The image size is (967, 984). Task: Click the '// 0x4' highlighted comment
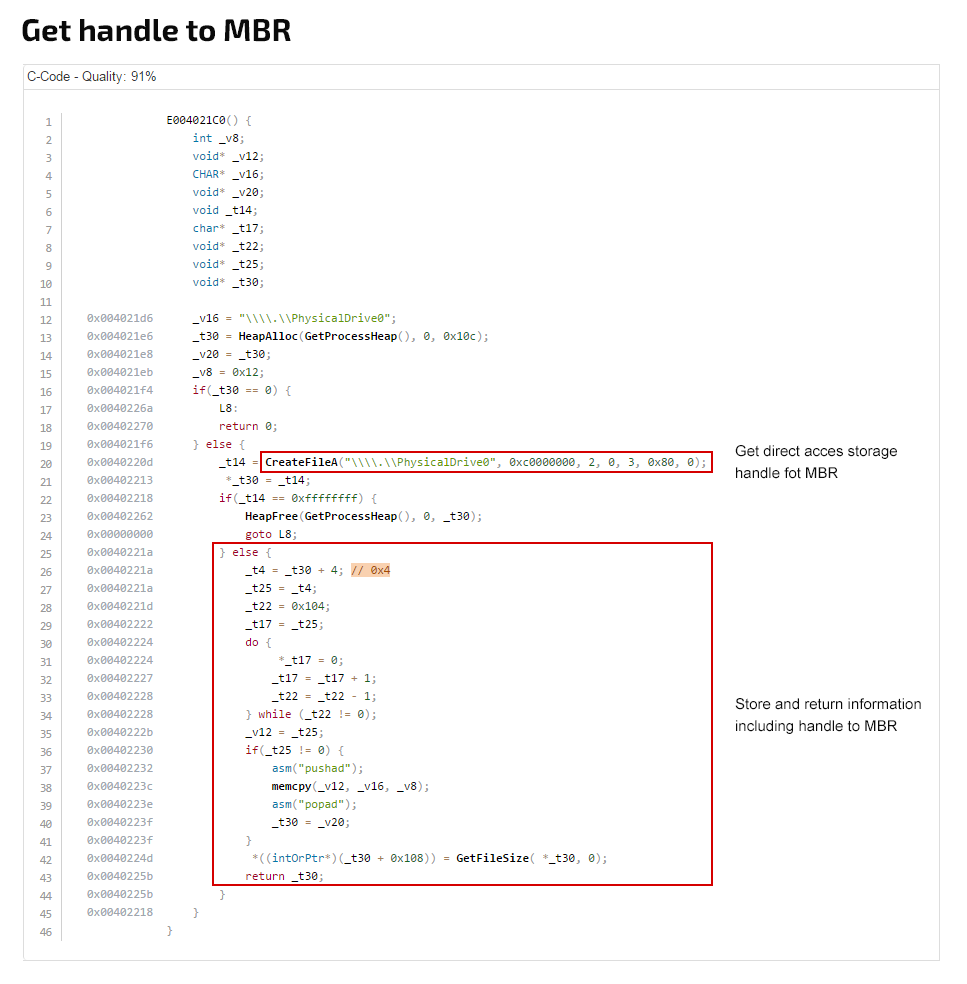(371, 570)
